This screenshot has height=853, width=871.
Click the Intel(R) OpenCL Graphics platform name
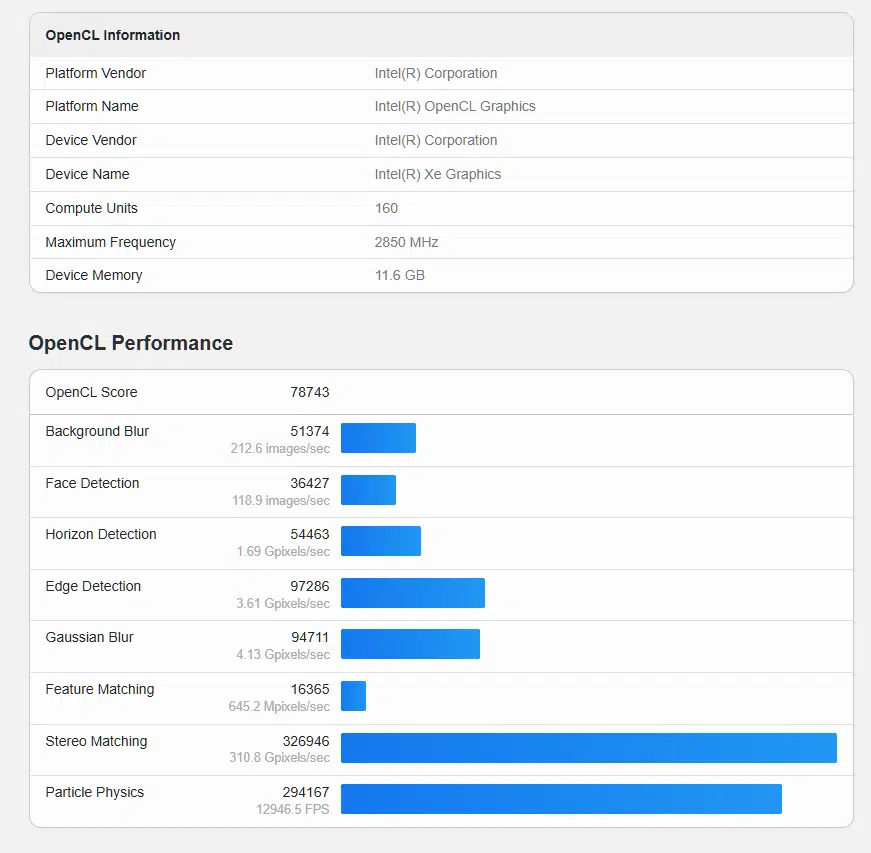455,106
